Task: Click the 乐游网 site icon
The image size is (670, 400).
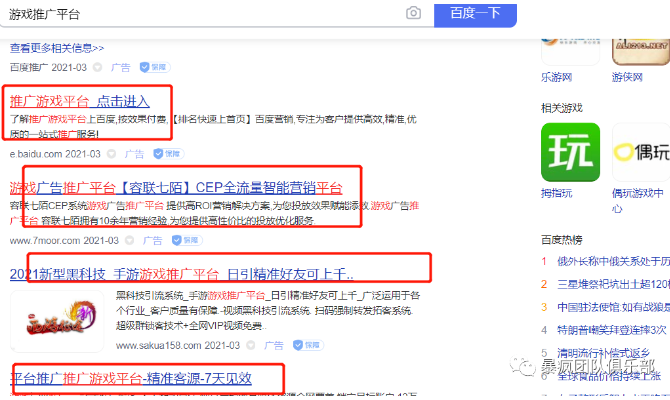Action: 570,51
